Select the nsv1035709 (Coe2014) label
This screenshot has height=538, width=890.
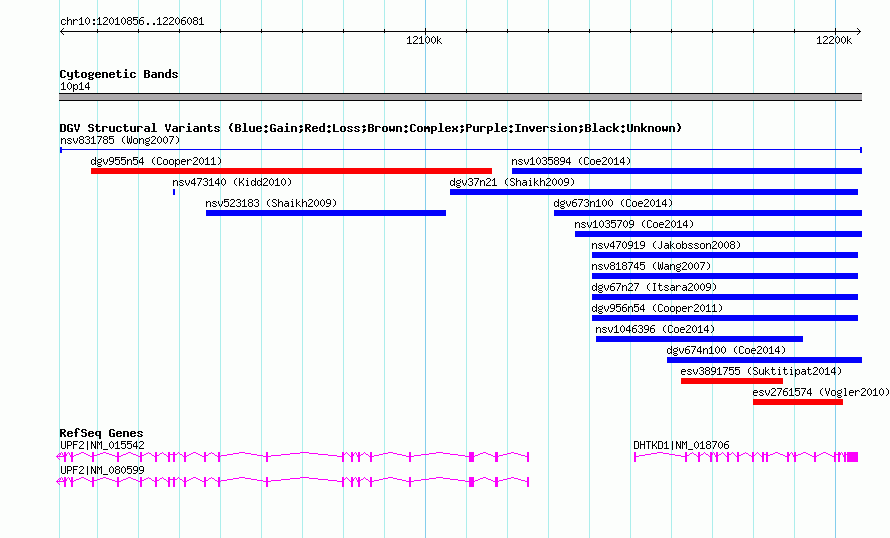[x=634, y=224]
